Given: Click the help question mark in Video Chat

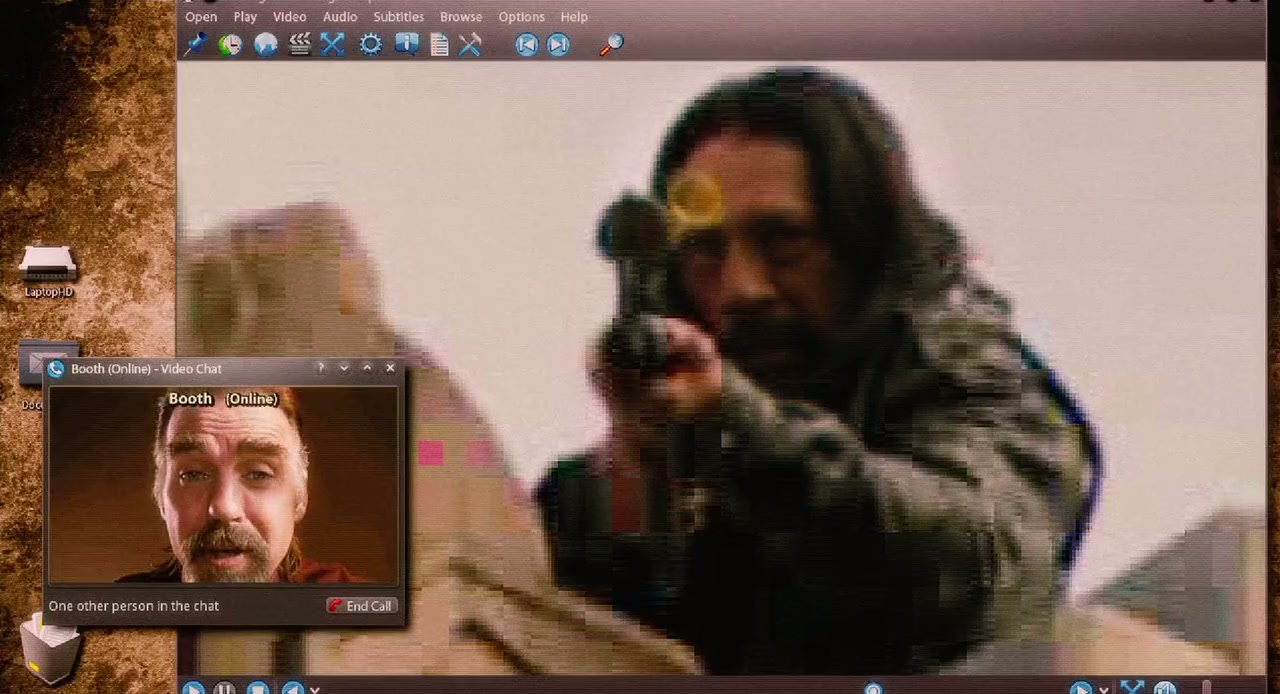Looking at the screenshot, I should (x=321, y=368).
